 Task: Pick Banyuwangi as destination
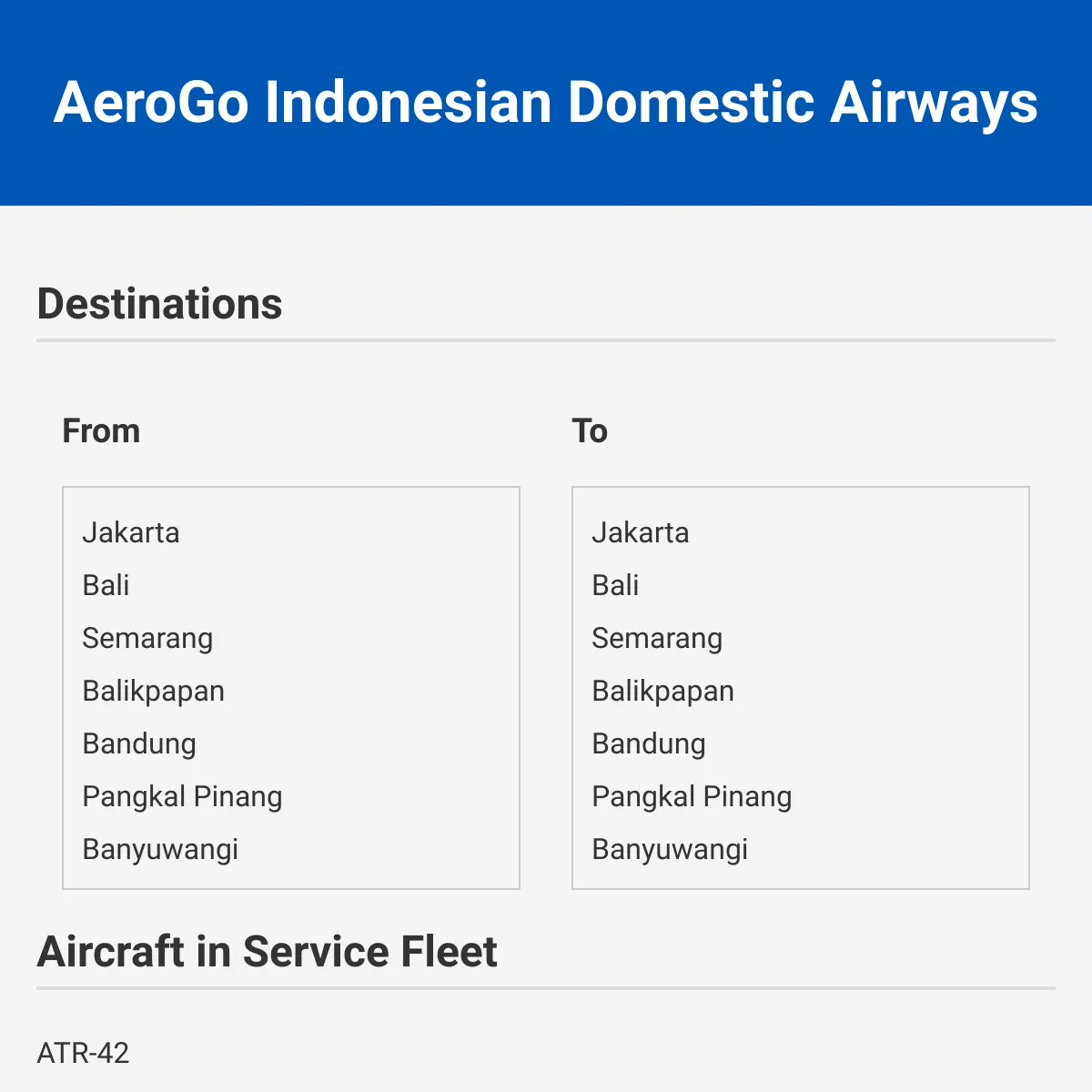pyautogui.click(x=801, y=849)
